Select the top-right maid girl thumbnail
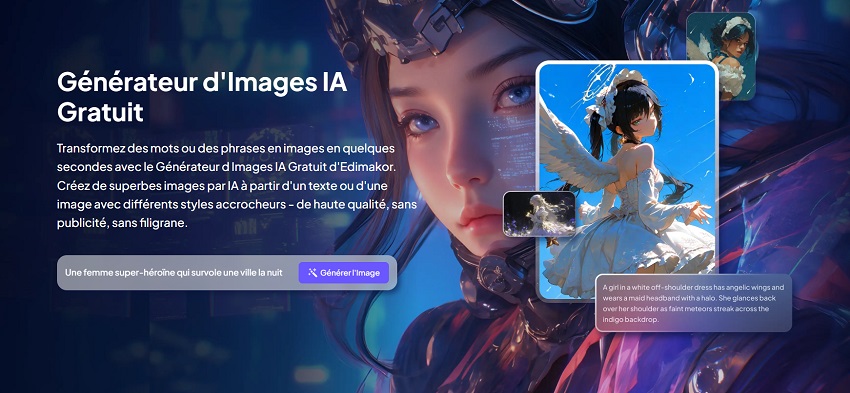 (720, 56)
